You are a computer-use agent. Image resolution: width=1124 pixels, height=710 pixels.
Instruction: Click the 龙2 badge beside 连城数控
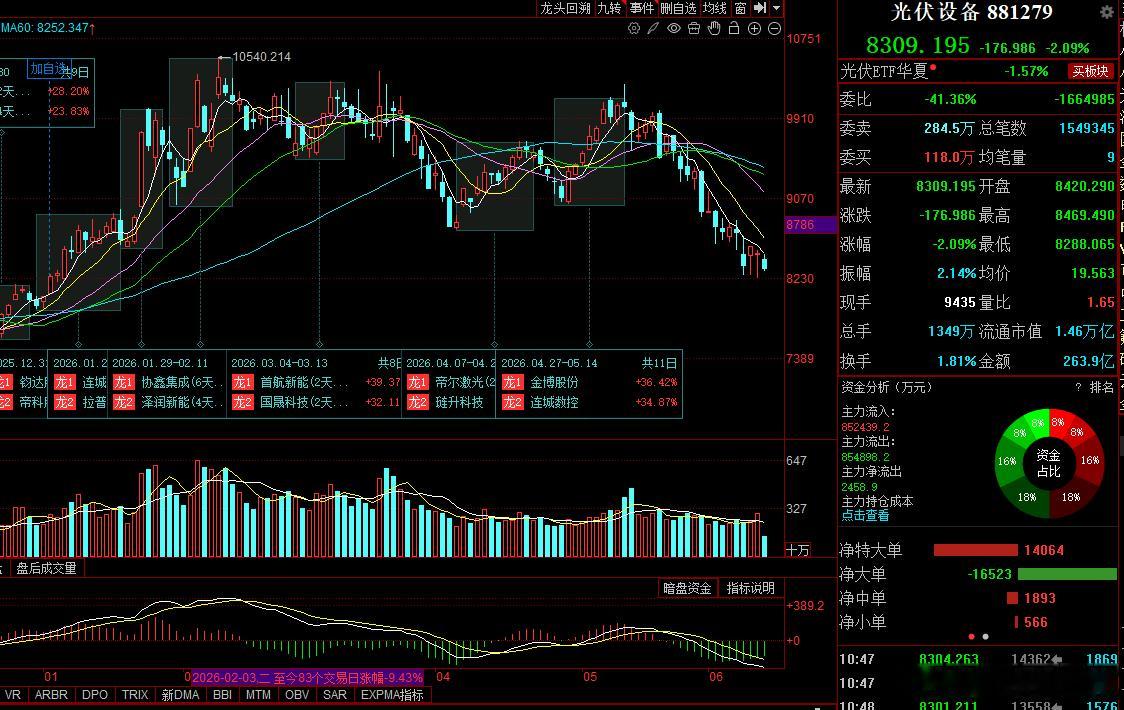pos(512,402)
